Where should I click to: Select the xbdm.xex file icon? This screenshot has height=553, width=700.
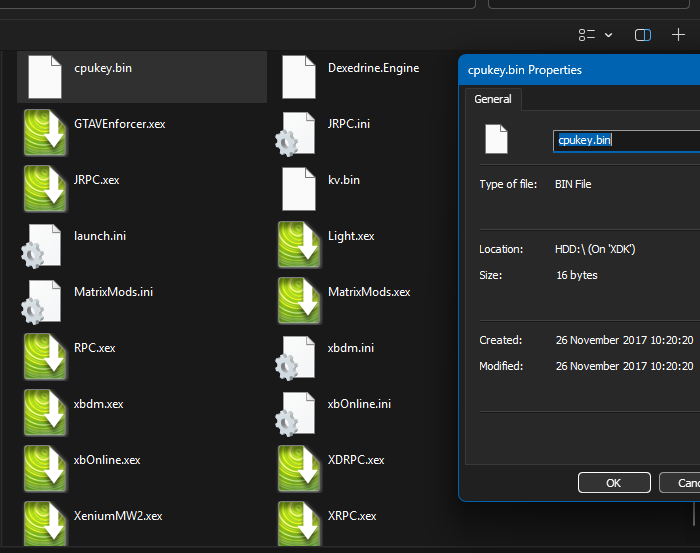[x=45, y=412]
